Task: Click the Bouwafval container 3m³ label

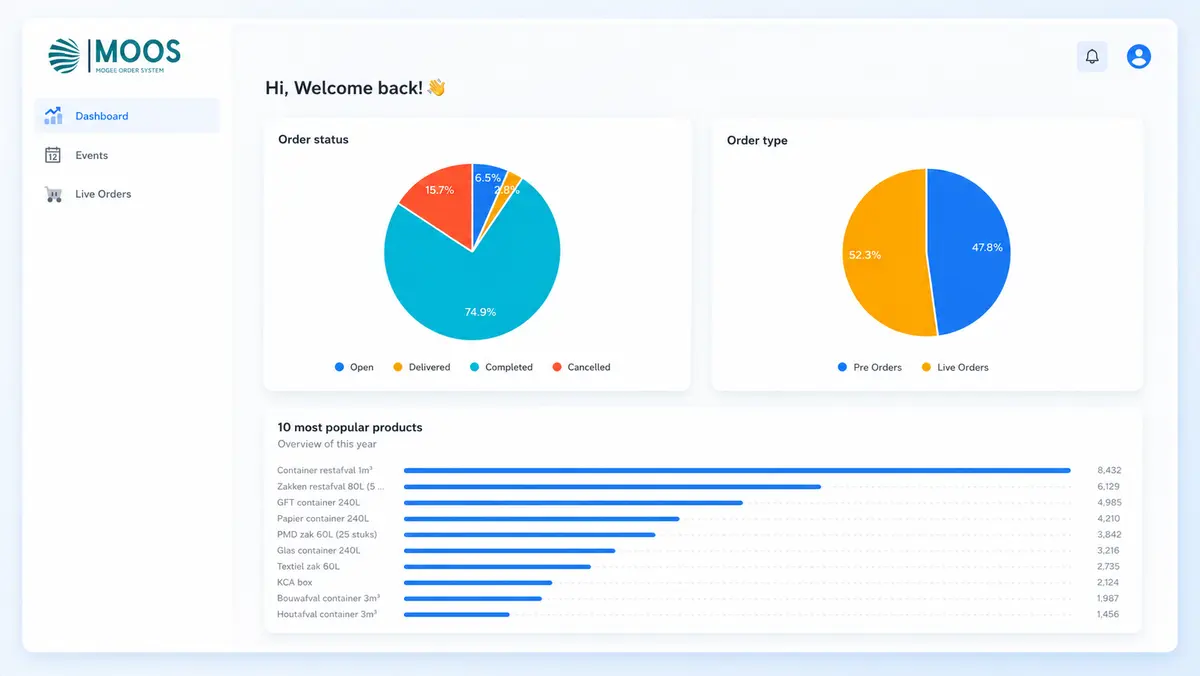Action: click(328, 598)
